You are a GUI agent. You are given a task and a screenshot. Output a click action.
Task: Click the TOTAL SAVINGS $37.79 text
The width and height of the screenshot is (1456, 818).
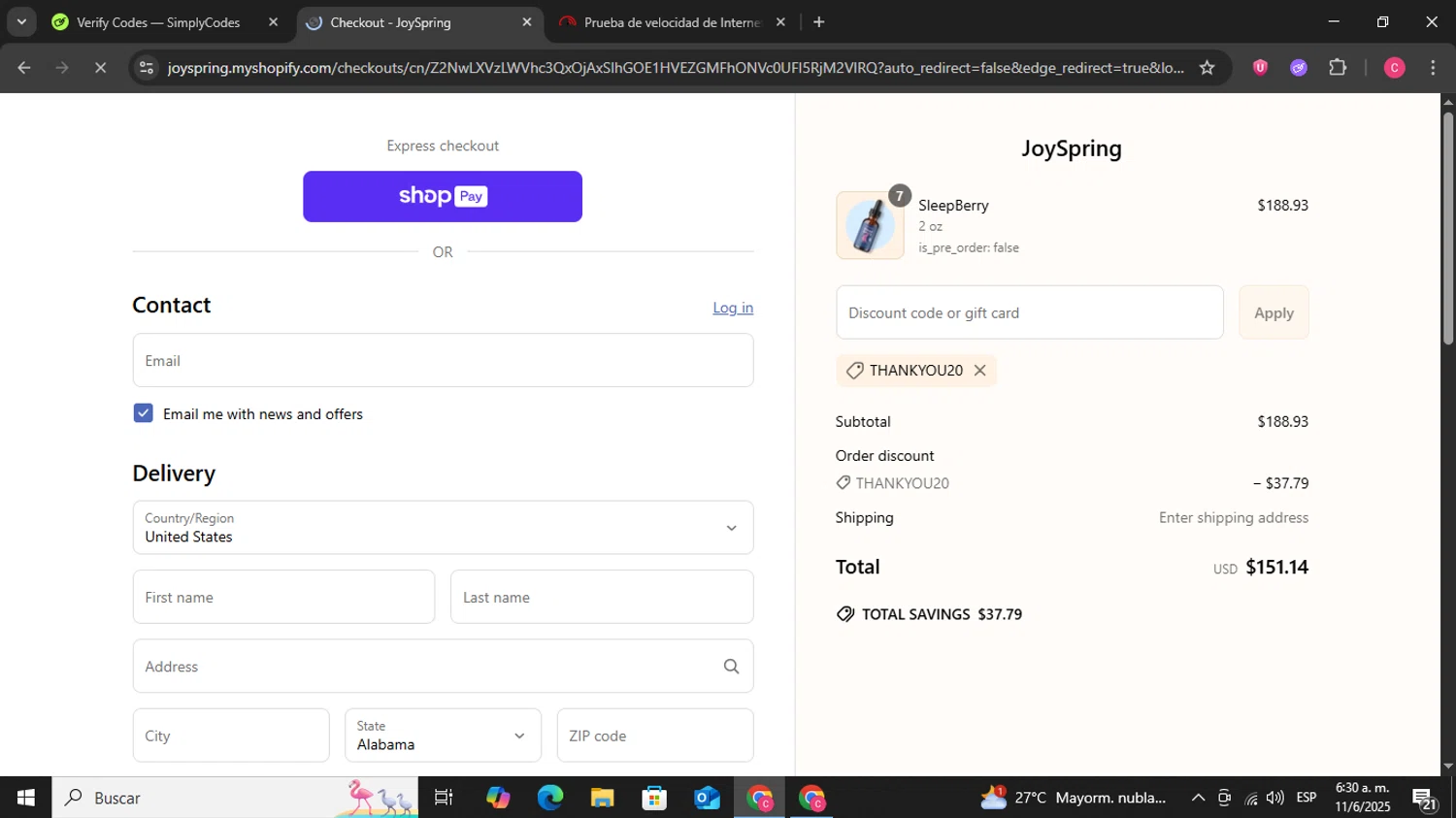[x=929, y=614]
